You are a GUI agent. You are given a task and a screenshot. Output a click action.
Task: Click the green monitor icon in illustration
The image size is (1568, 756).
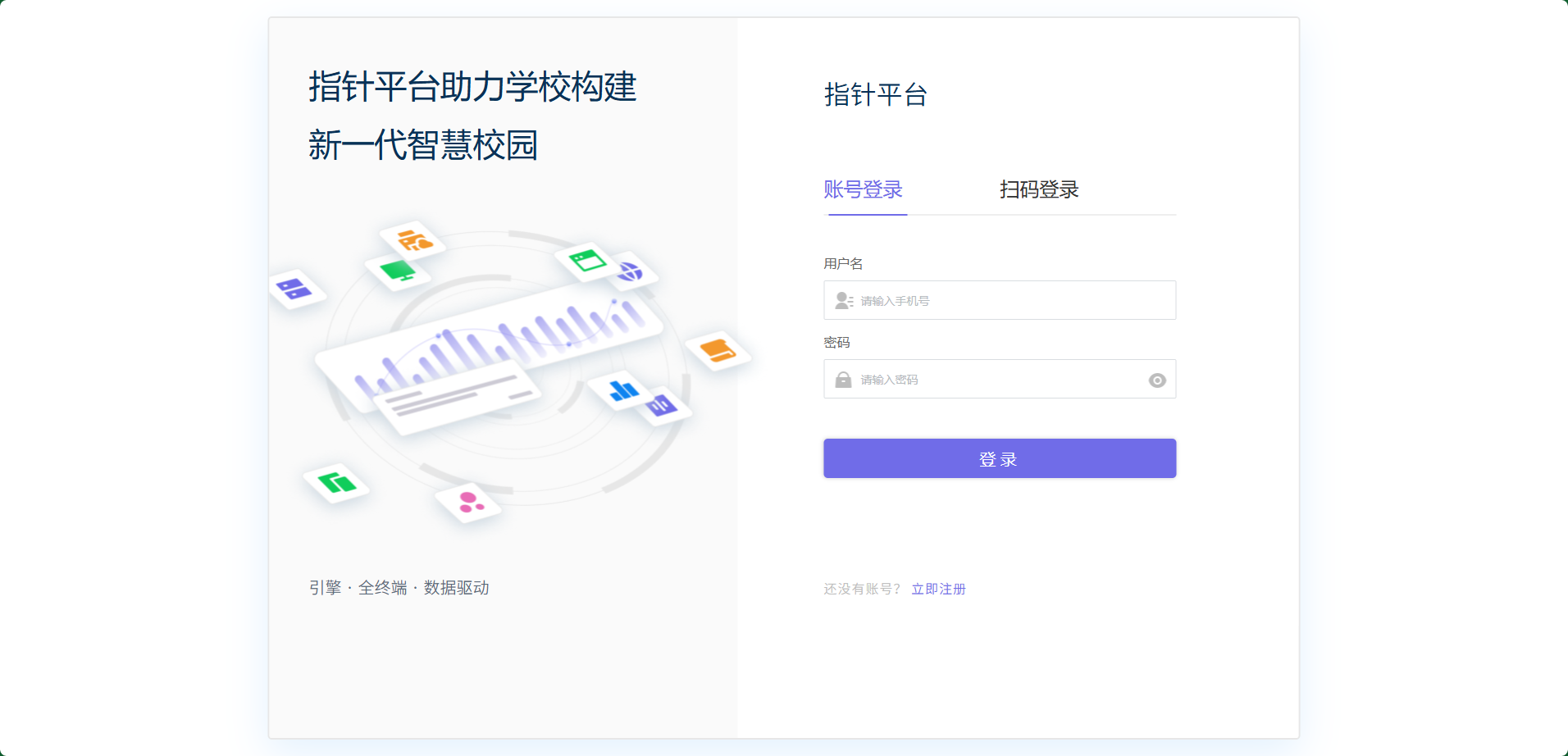click(x=399, y=271)
